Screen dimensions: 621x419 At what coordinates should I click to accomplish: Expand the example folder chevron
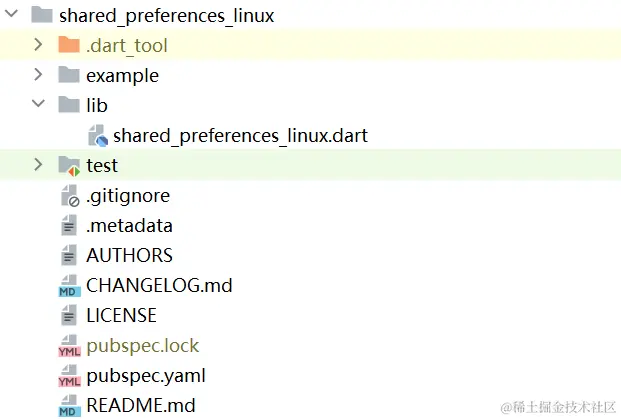point(38,75)
